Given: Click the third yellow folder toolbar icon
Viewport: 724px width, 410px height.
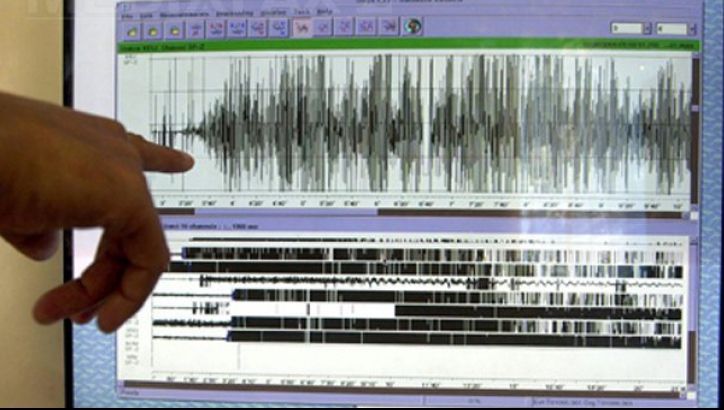Looking at the screenshot, I should 175,30.
